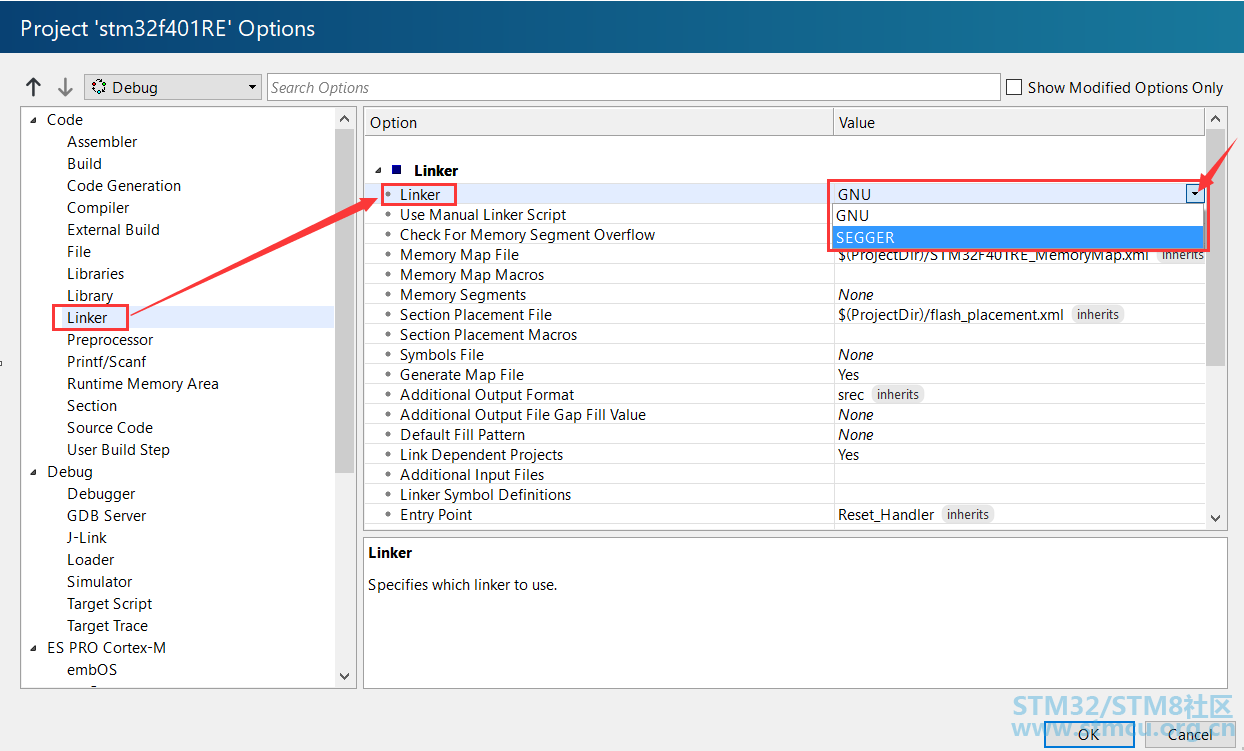Select Target Script category
1244x751 pixels.
coord(110,604)
